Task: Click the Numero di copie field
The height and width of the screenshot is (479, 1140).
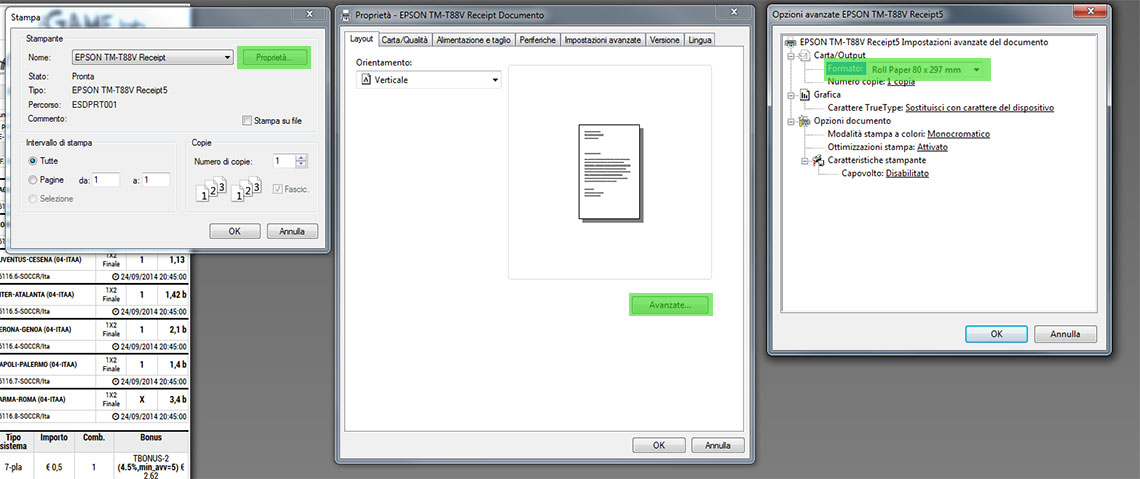Action: (284, 161)
